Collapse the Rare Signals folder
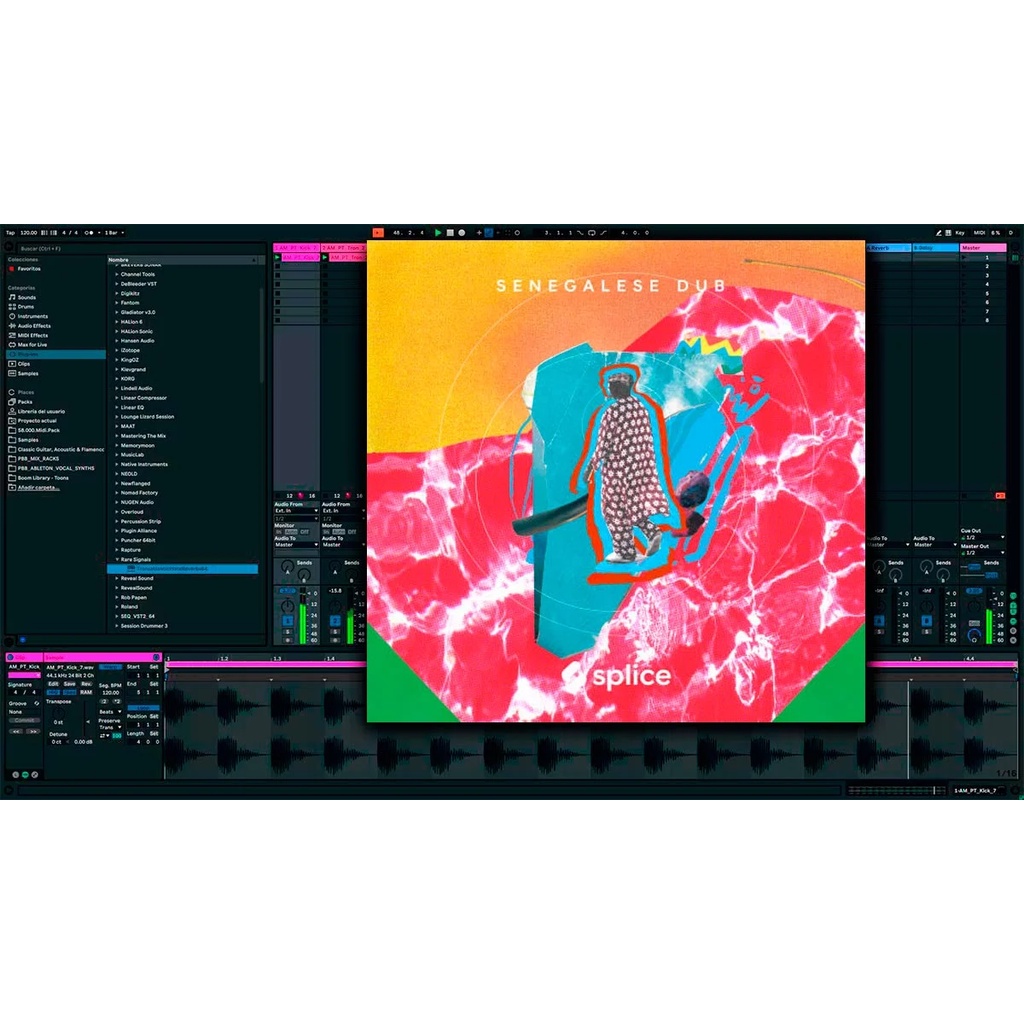Screen dimensions: 1024x1024 [117, 560]
